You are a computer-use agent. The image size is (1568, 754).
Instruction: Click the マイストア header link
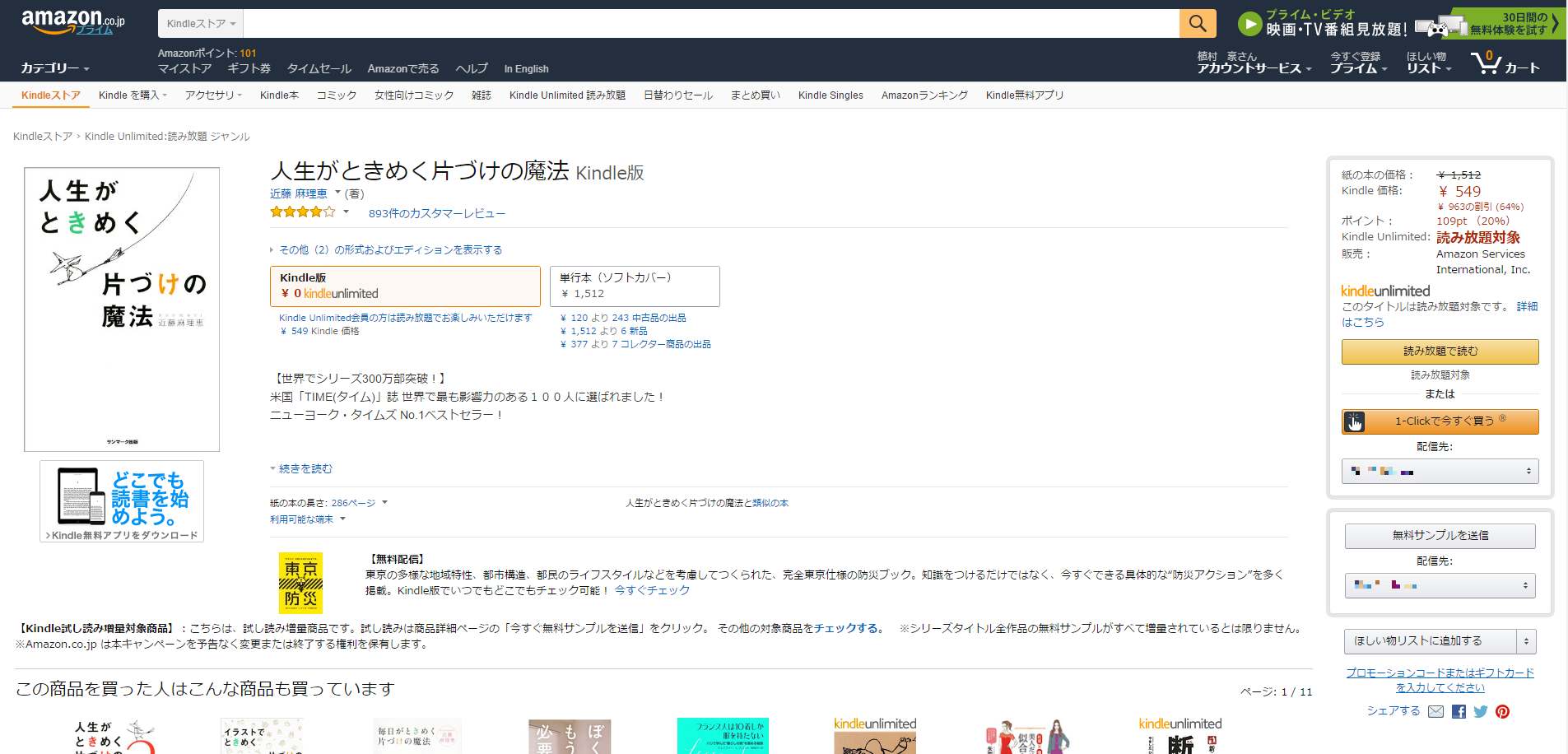(x=185, y=69)
